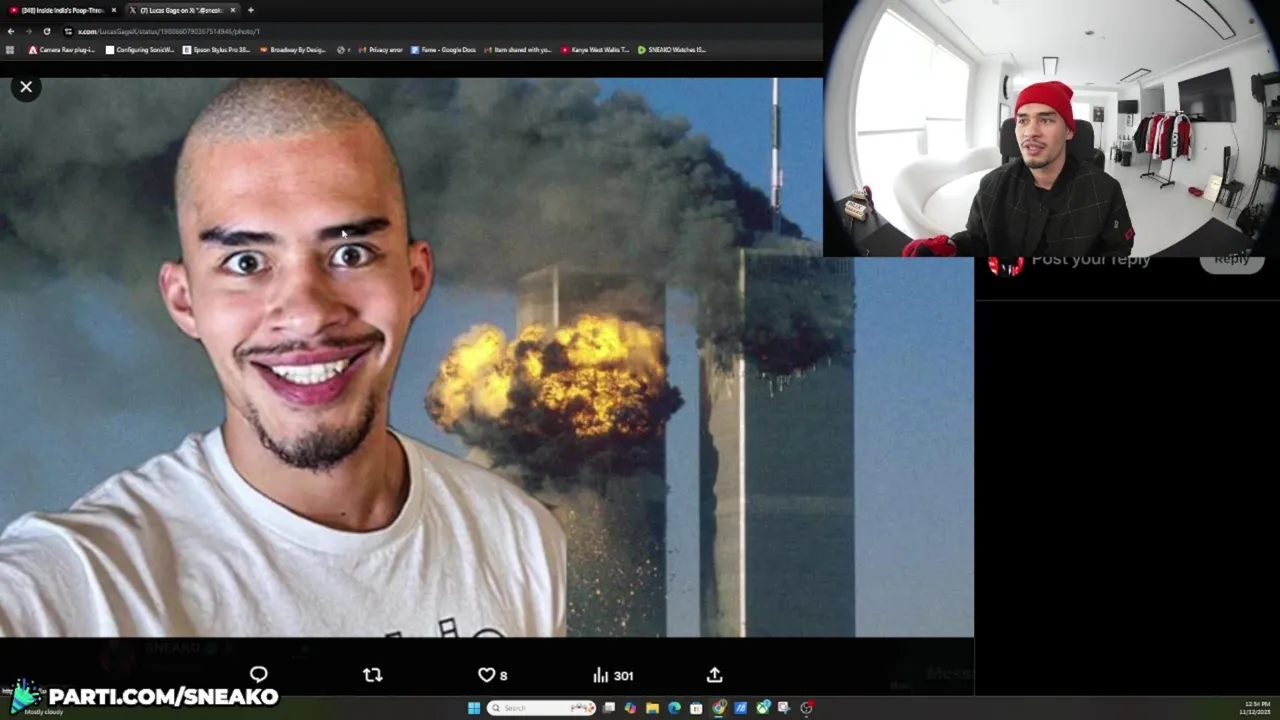
Task: Open the SNEAKO Watches bookmark
Action: pos(672,49)
